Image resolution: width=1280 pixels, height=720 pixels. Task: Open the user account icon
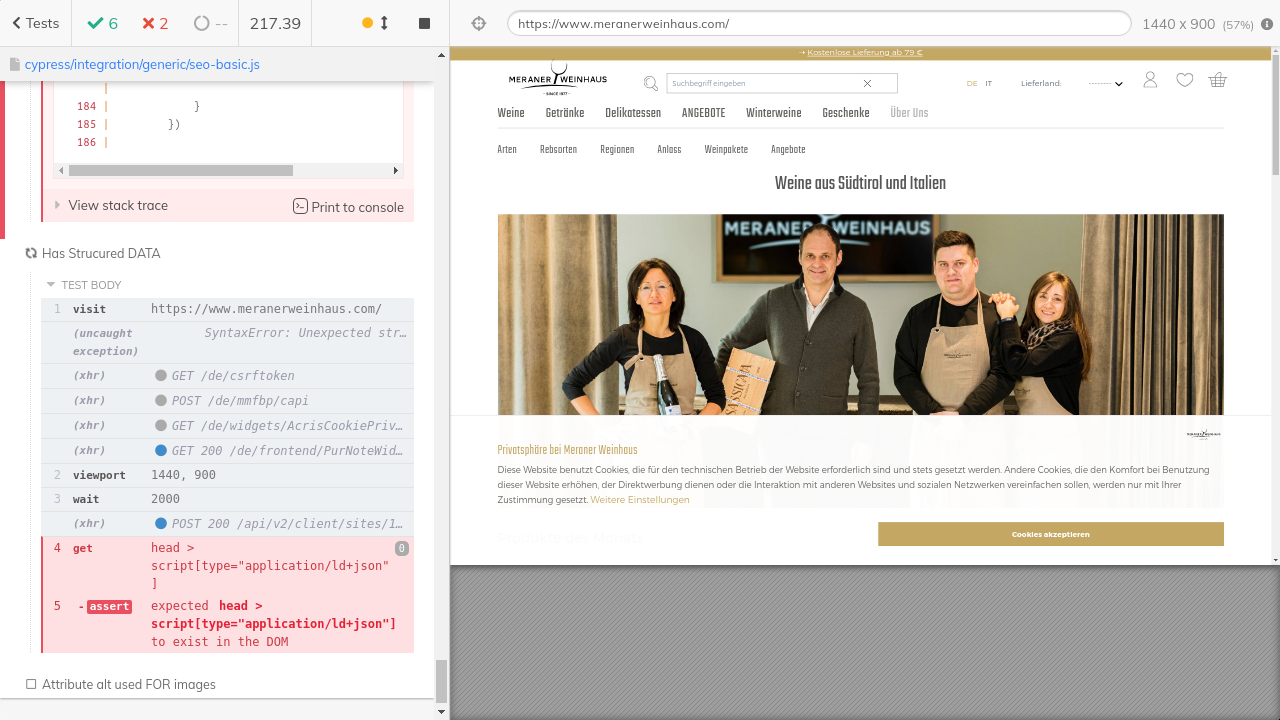pos(1150,80)
